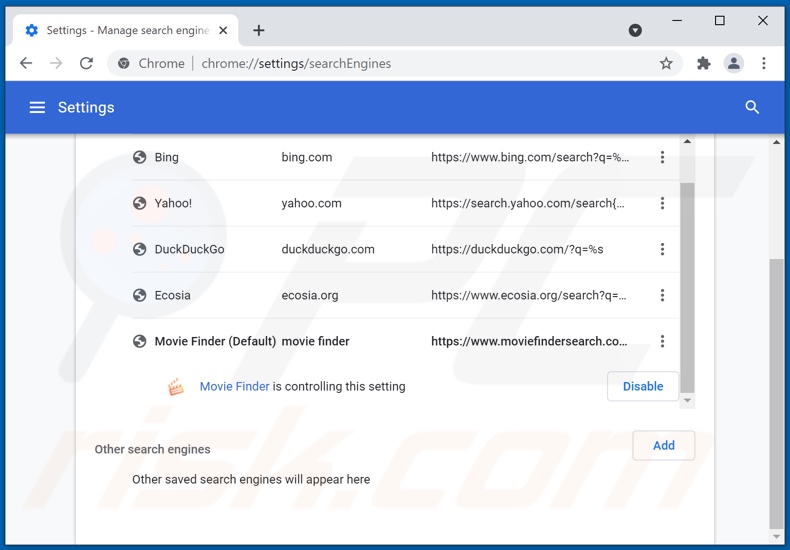Click the globe icon beside Ecosia
This screenshot has height=550, width=790.
point(140,295)
